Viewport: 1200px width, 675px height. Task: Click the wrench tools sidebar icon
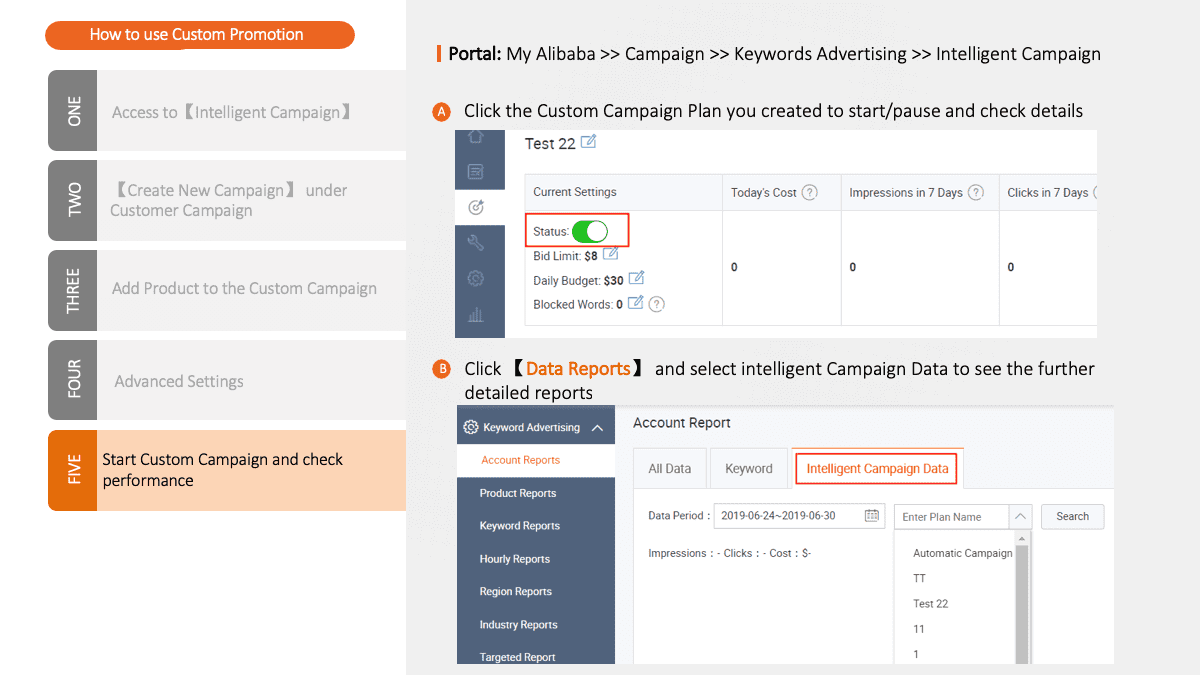tap(476, 242)
